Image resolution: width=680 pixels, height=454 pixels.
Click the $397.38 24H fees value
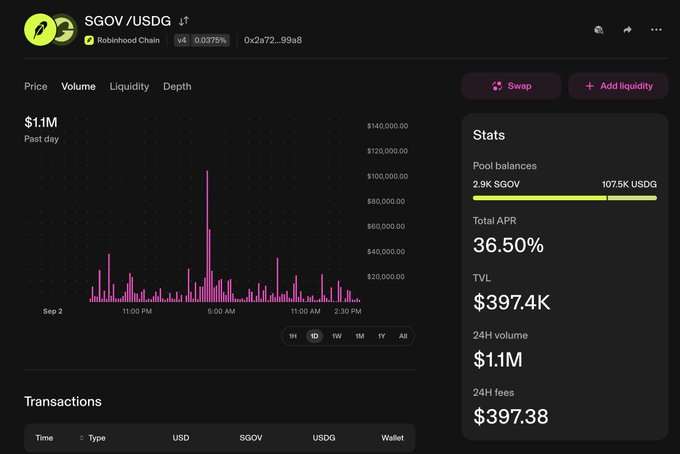click(x=511, y=417)
